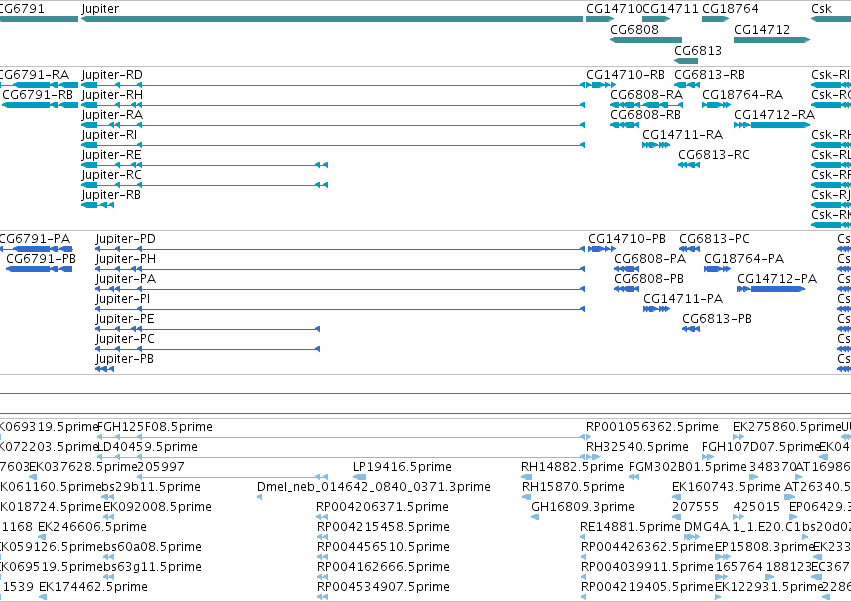Click EST label EK275860.5prime

coord(786,427)
